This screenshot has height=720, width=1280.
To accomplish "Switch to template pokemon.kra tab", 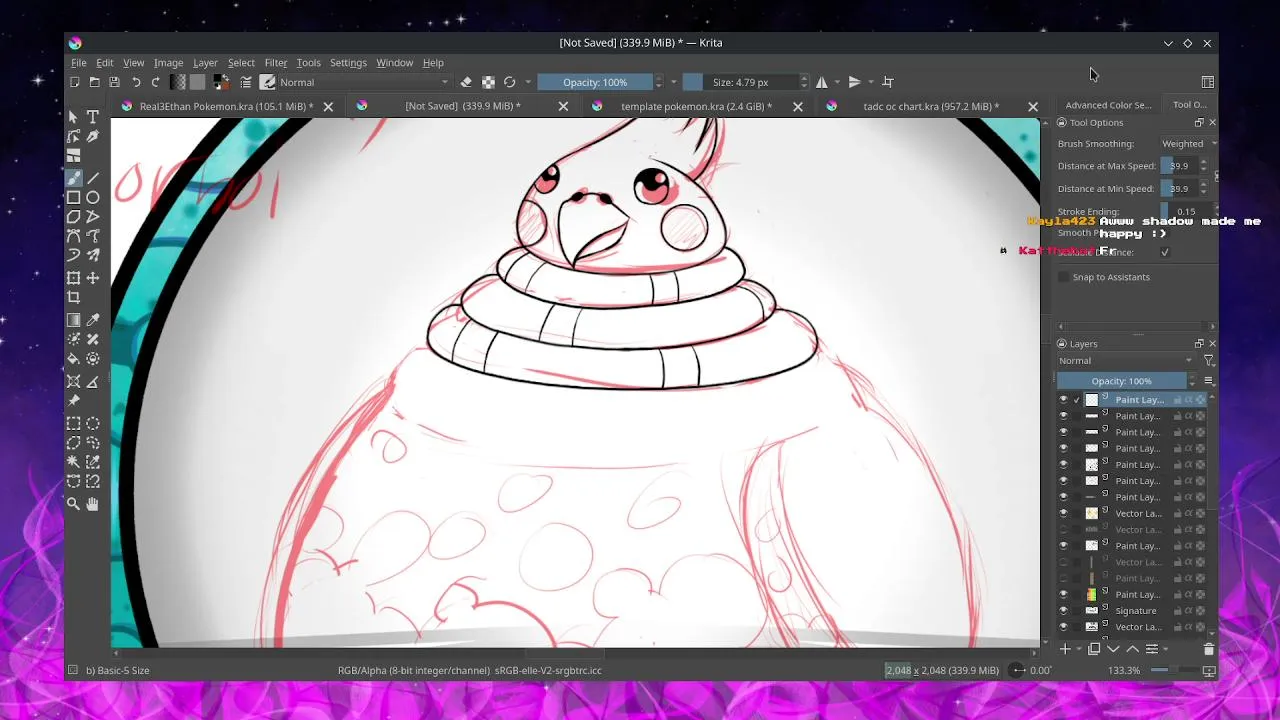I will coord(695,106).
